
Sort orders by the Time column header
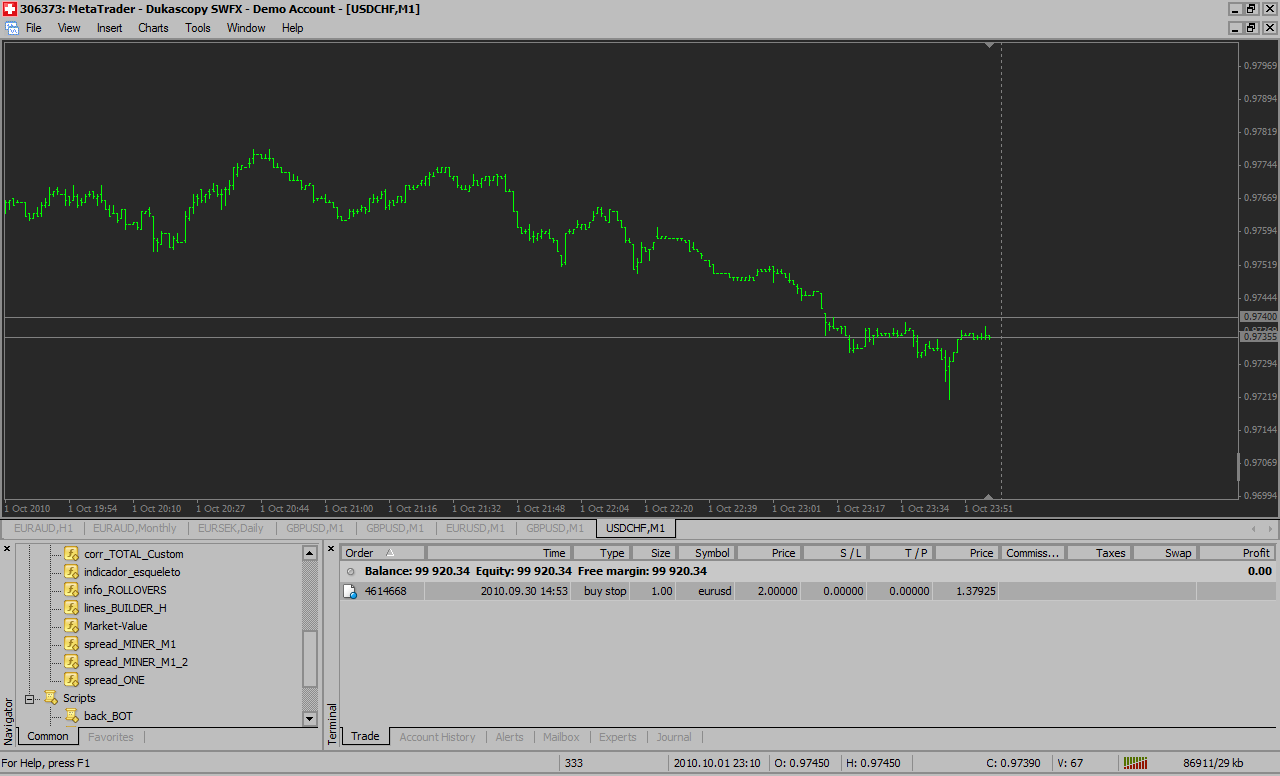pos(498,553)
